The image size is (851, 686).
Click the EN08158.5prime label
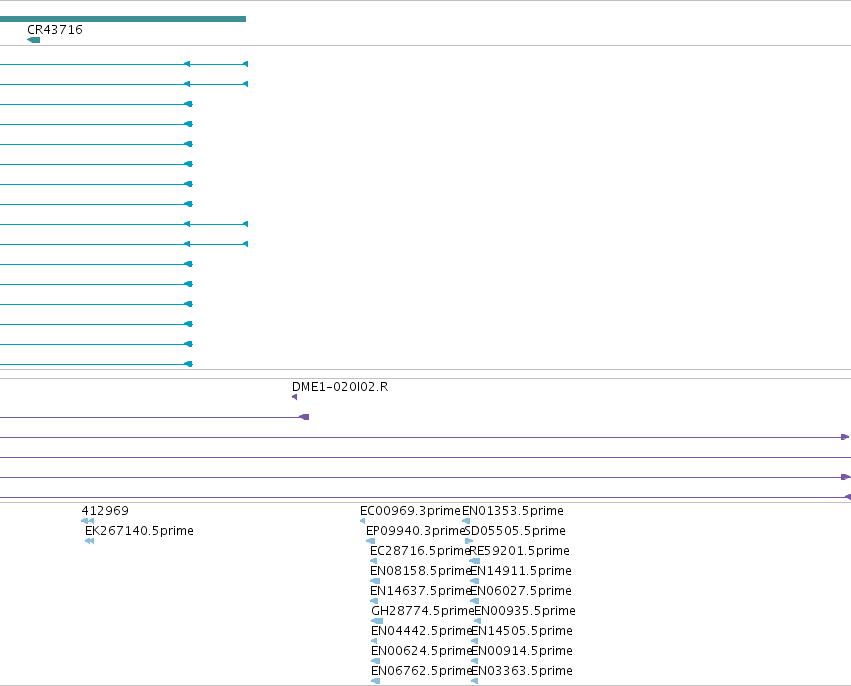pyautogui.click(x=420, y=571)
